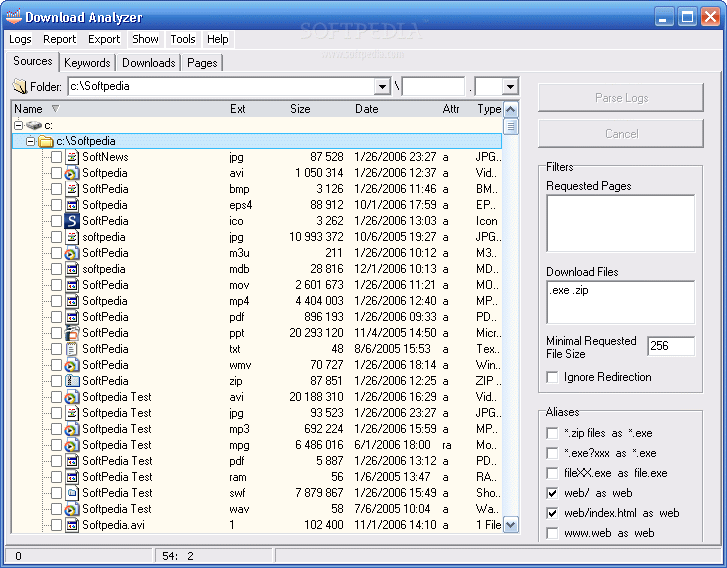Sort by the Date column header
Viewport: 727px width, 568px height.
pos(366,109)
